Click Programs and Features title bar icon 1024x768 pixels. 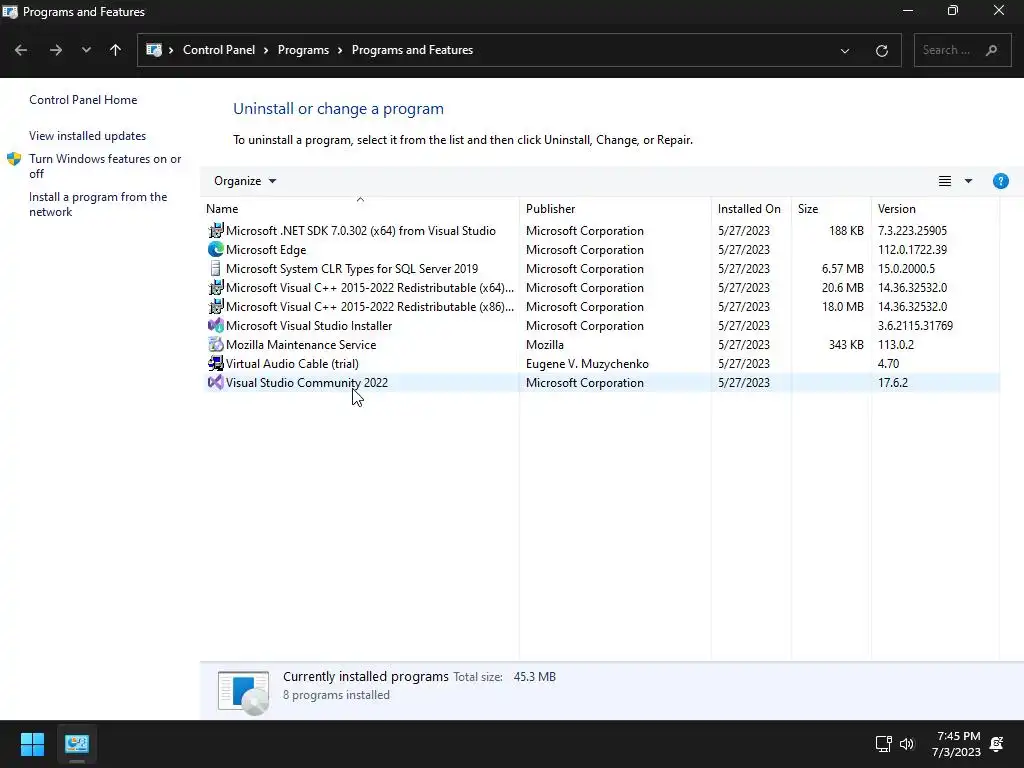click(x=10, y=12)
